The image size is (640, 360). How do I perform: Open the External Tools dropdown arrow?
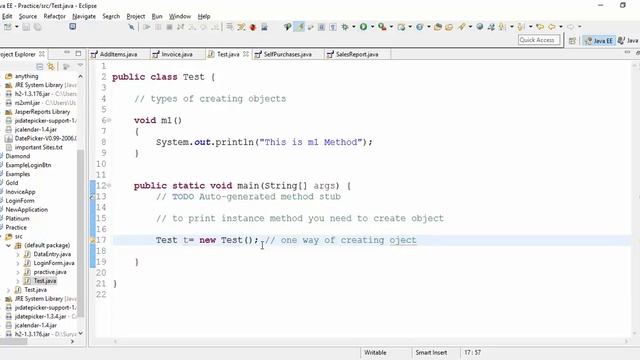(391, 27)
